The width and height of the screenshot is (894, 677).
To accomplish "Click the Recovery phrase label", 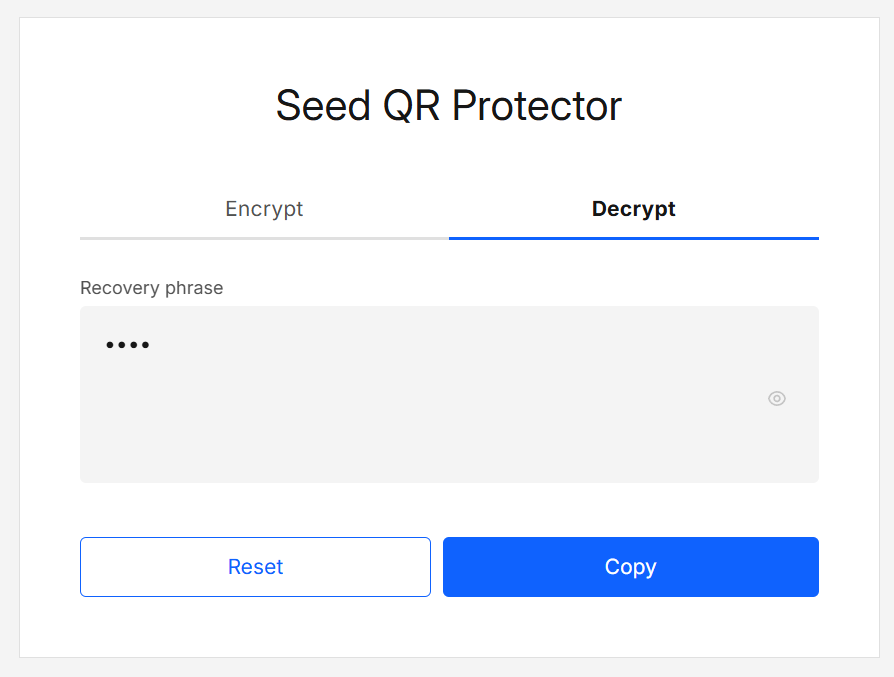I will point(151,288).
